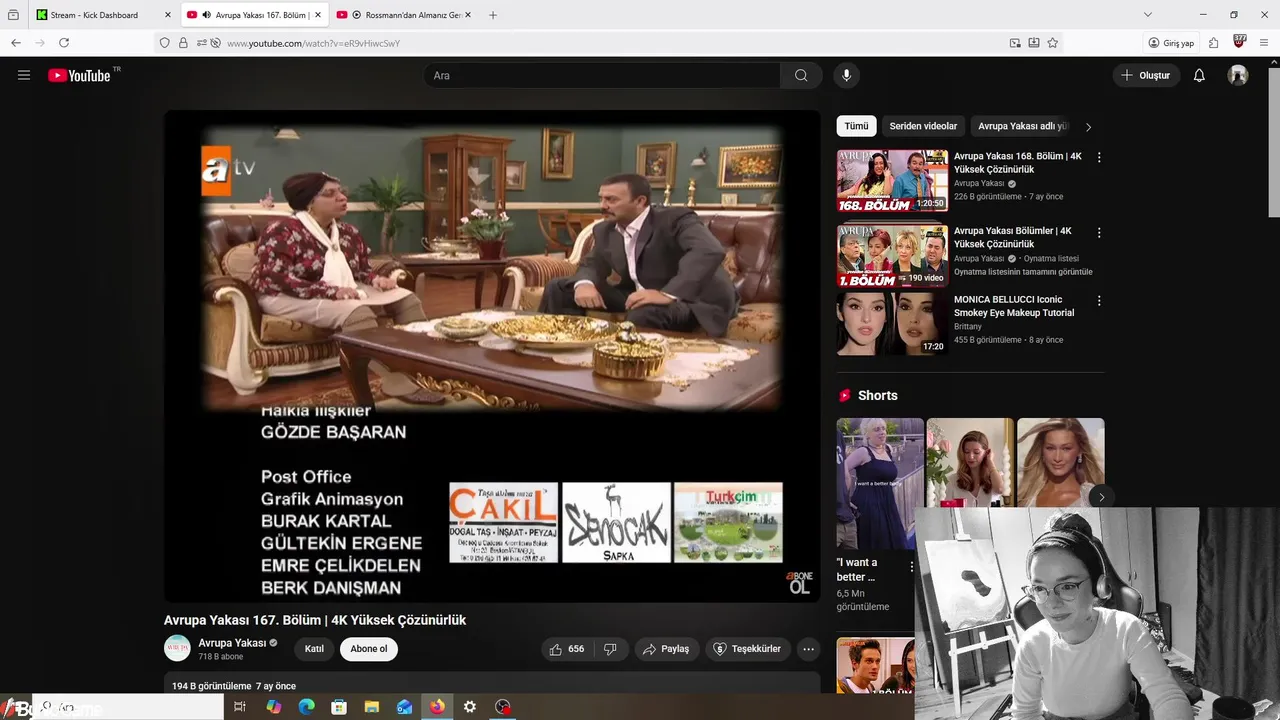Reload the current page

pos(64,43)
